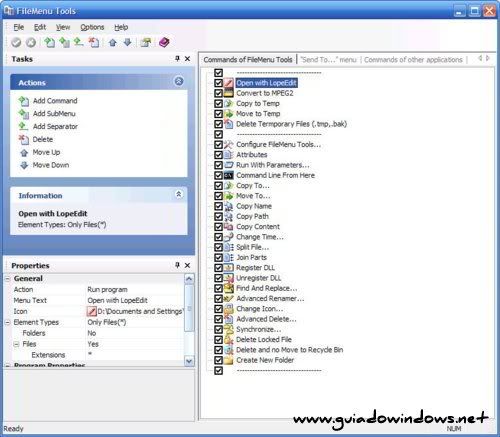Image resolution: width=500 pixels, height=437 pixels.
Task: Pin the Tasks panel
Action: pyautogui.click(x=177, y=59)
